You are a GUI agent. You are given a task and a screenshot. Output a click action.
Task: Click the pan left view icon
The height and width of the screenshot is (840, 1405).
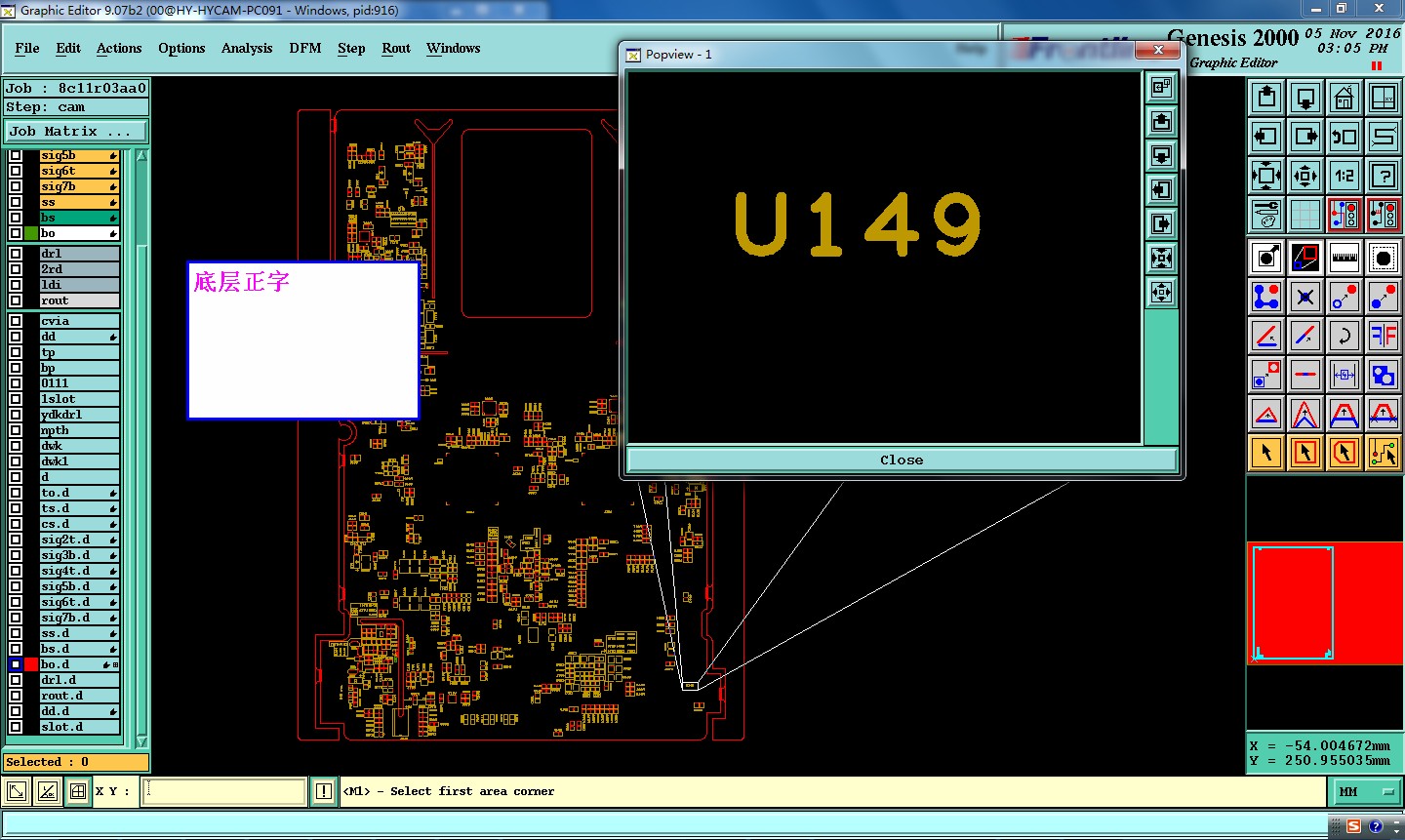1266,137
